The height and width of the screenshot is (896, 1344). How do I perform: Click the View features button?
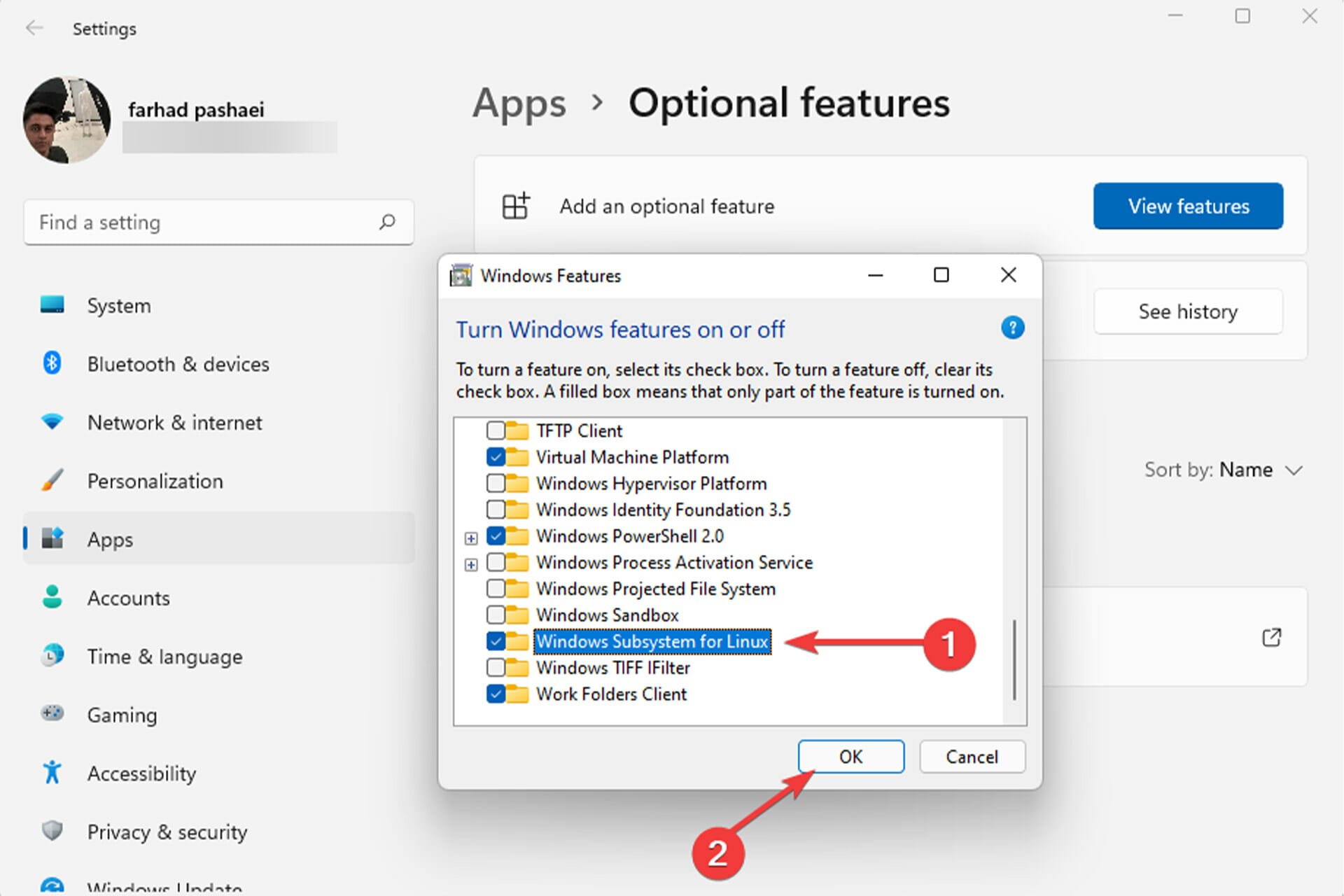pyautogui.click(x=1188, y=206)
